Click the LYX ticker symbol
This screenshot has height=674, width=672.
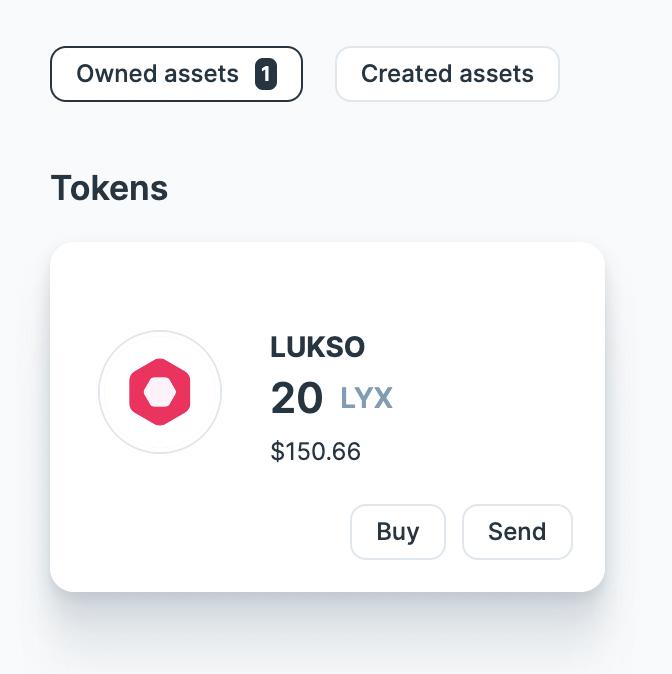[366, 399]
